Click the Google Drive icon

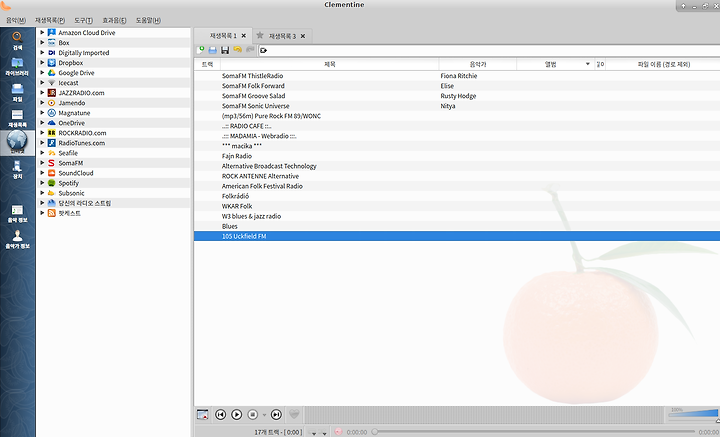click(51, 73)
